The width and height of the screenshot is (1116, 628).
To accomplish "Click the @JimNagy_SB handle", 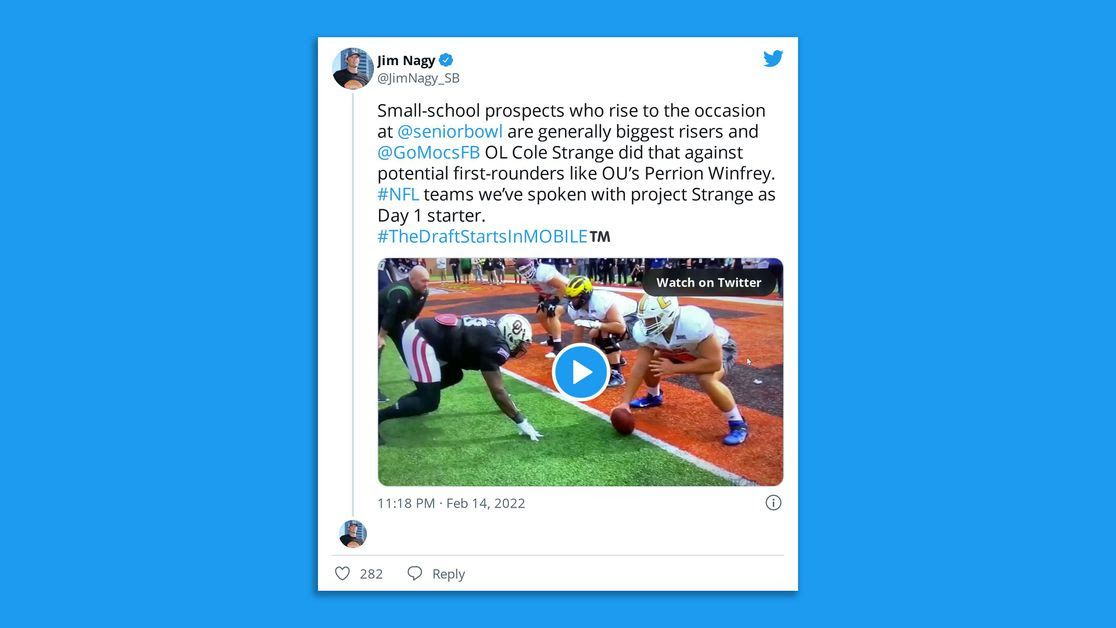I will pyautogui.click(x=418, y=78).
